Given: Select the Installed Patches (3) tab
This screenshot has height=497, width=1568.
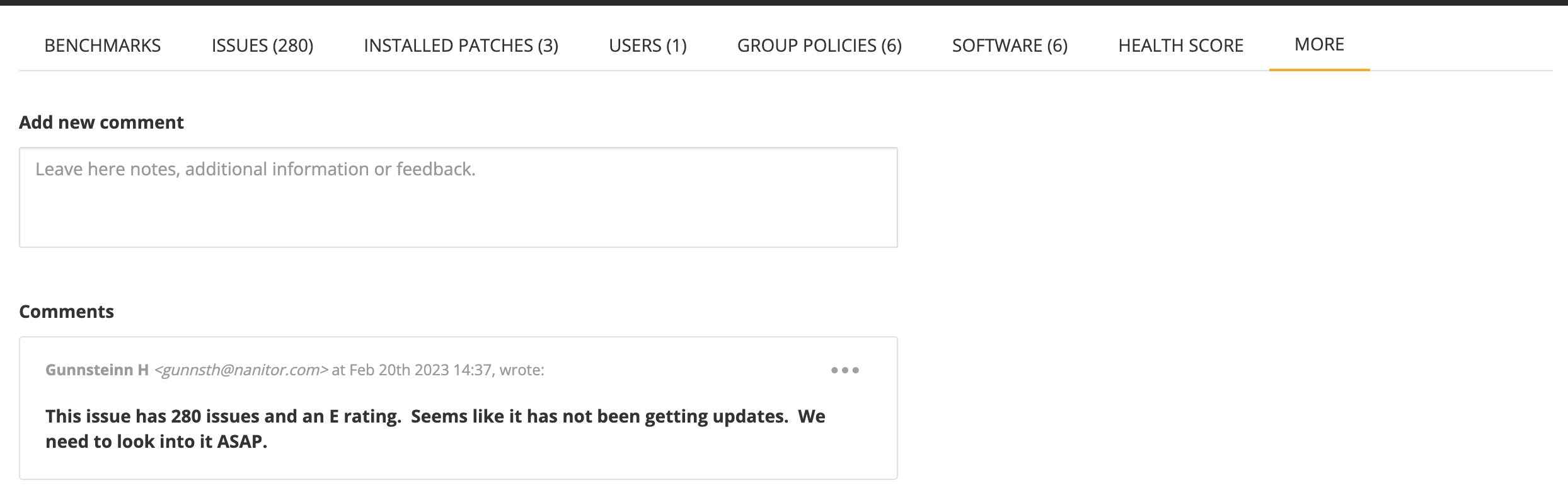Looking at the screenshot, I should (x=461, y=45).
